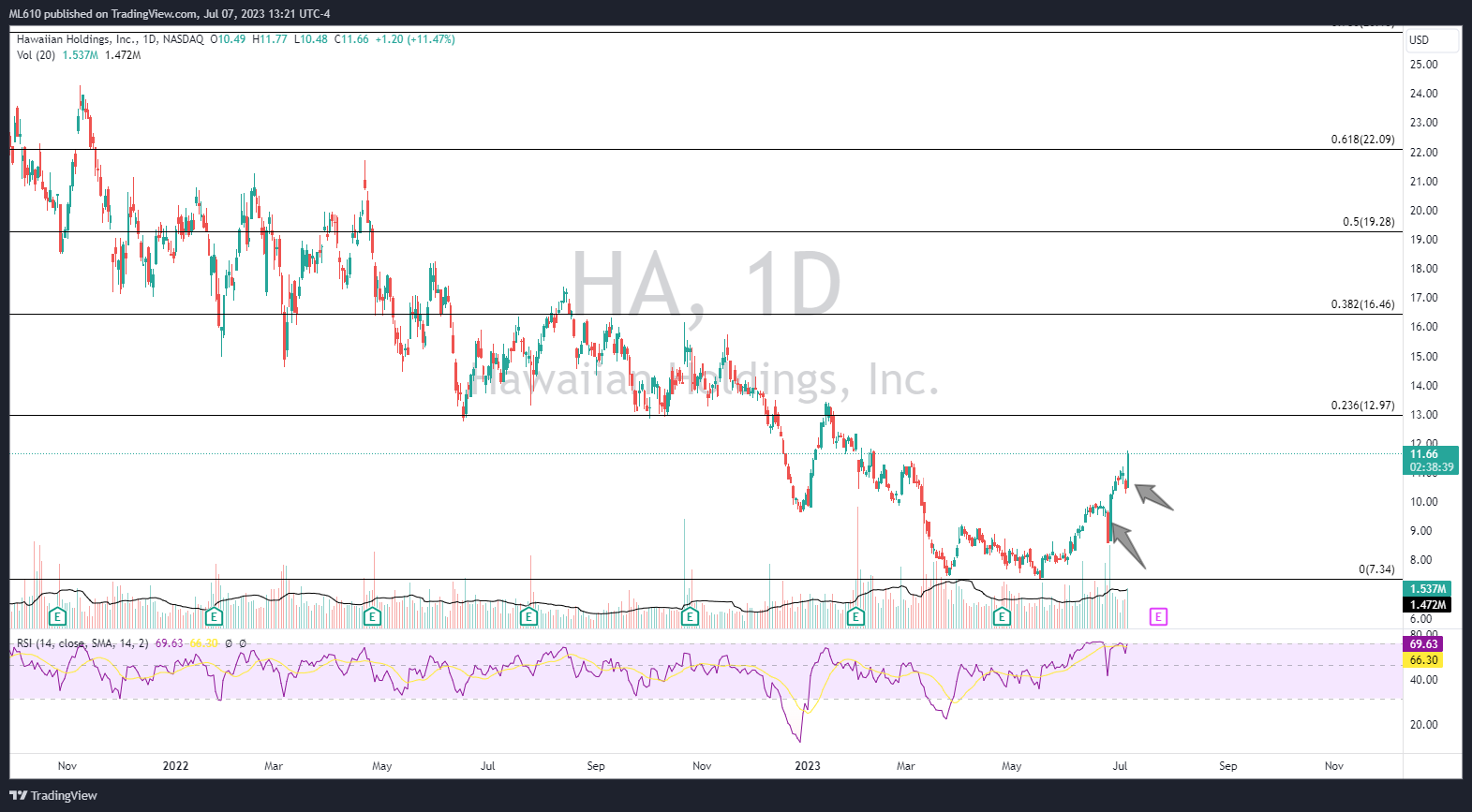Screen dimensions: 1472x812
Task: Click the RSI average tag 66.30
Action: tap(1423, 660)
